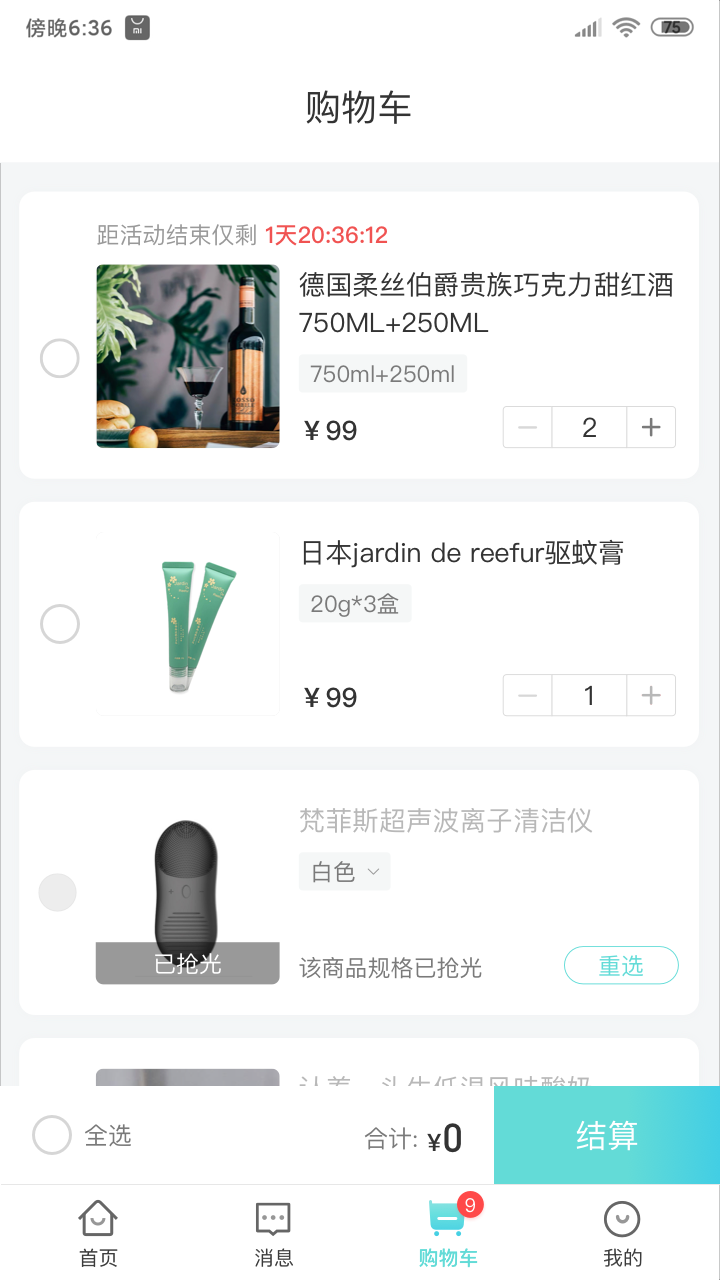Increase mosquito balm quantity with plus
Screen dimensions: 720x1280
click(651, 696)
